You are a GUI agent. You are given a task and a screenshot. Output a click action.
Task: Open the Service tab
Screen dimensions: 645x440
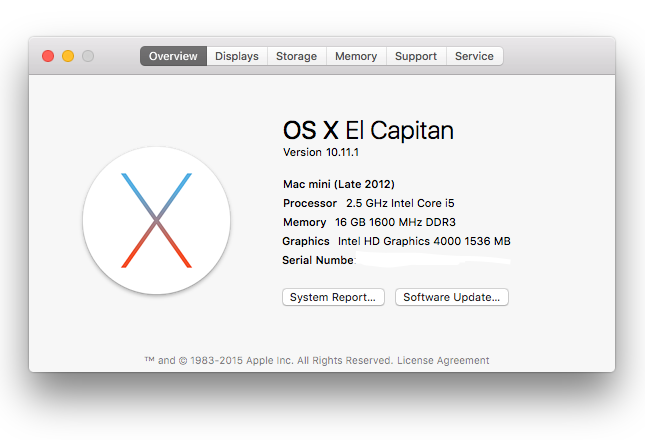click(x=474, y=56)
